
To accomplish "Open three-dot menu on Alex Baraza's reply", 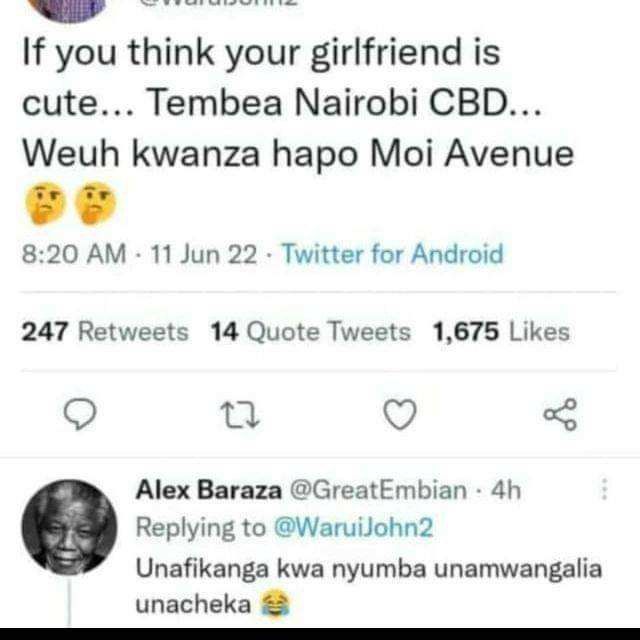I will 604,489.
